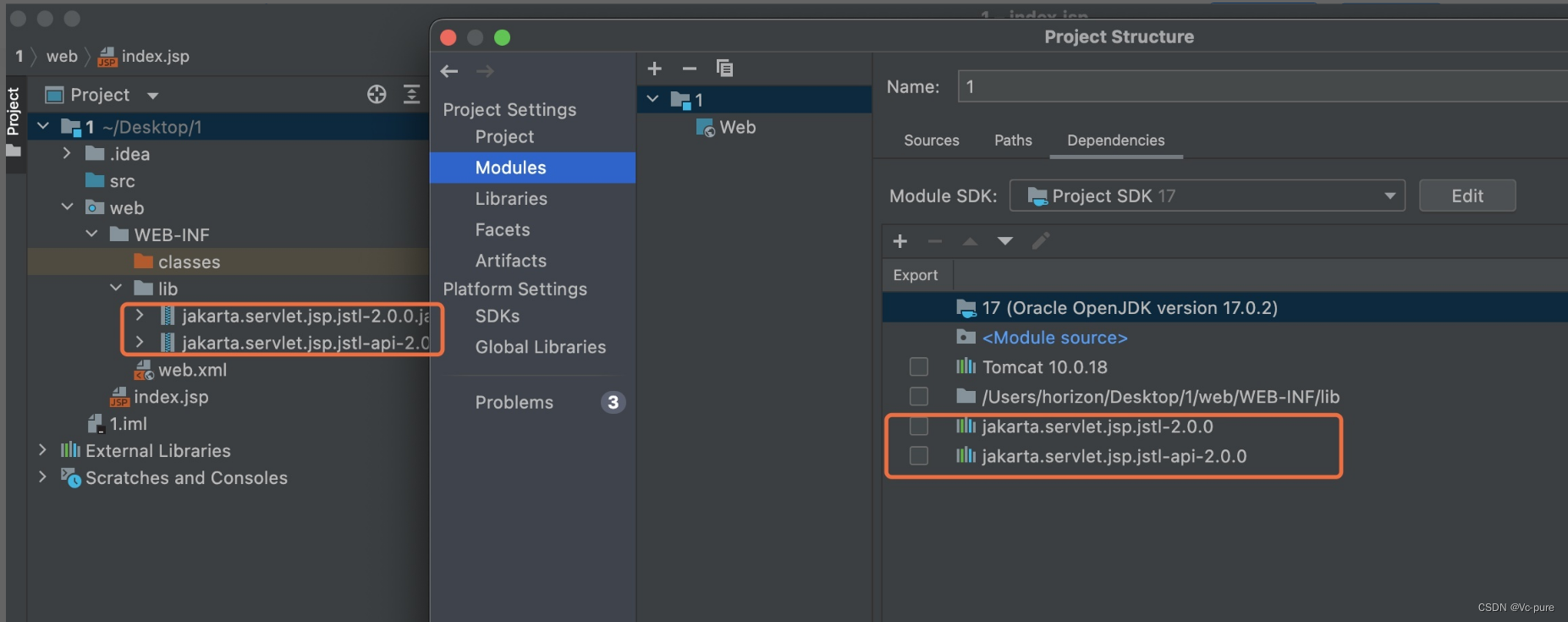Click the Export column header
Screen dimensions: 1568x622
click(x=916, y=275)
